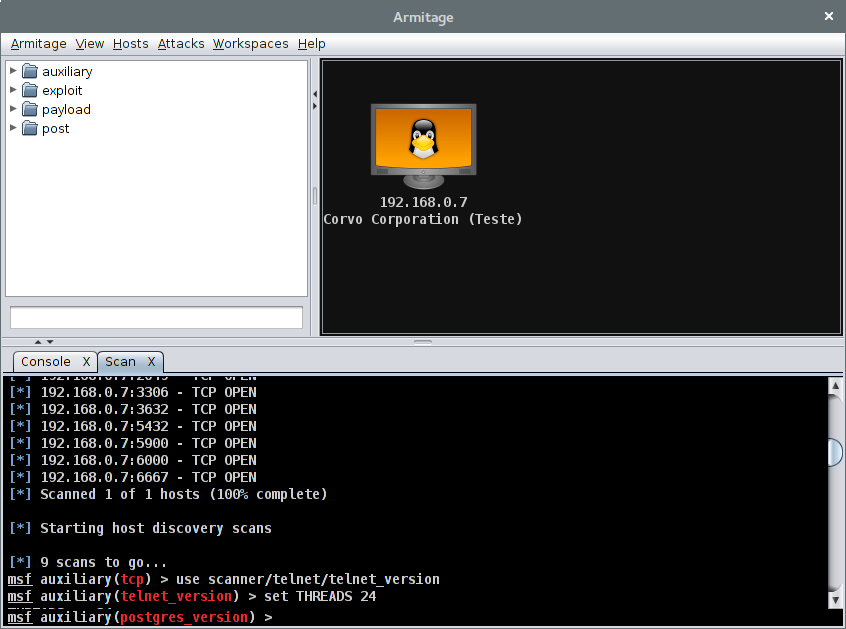This screenshot has height=629, width=846.
Task: Expand the auxiliary module tree node
Action: [x=13, y=71]
